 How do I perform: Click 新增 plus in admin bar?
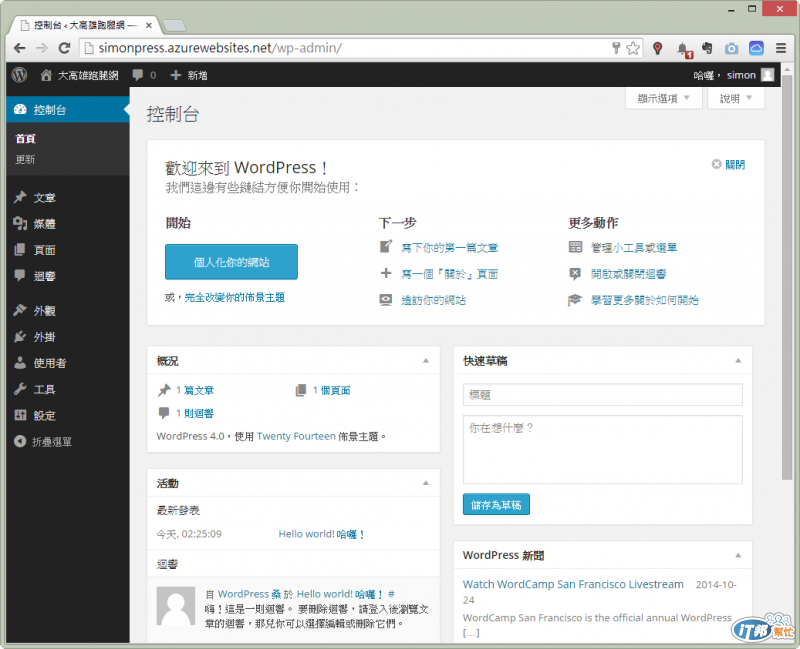[189, 76]
